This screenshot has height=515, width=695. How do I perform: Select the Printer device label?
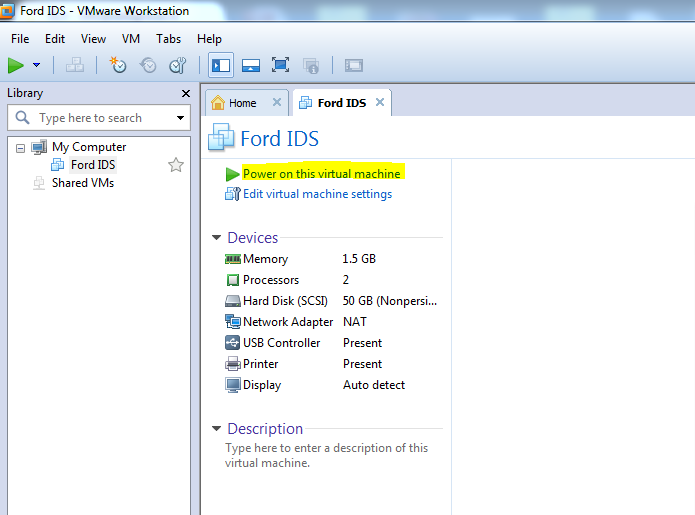coord(261,364)
